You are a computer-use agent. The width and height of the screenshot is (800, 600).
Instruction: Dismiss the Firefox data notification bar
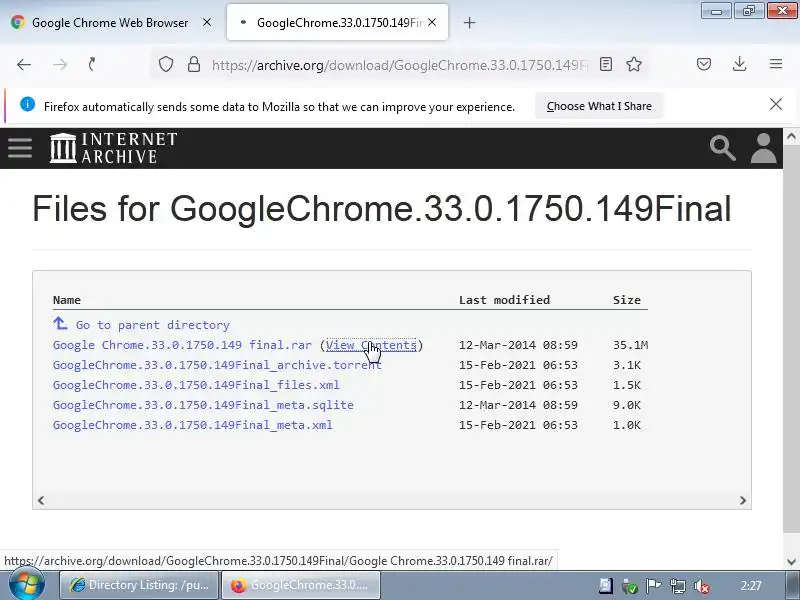[776, 104]
